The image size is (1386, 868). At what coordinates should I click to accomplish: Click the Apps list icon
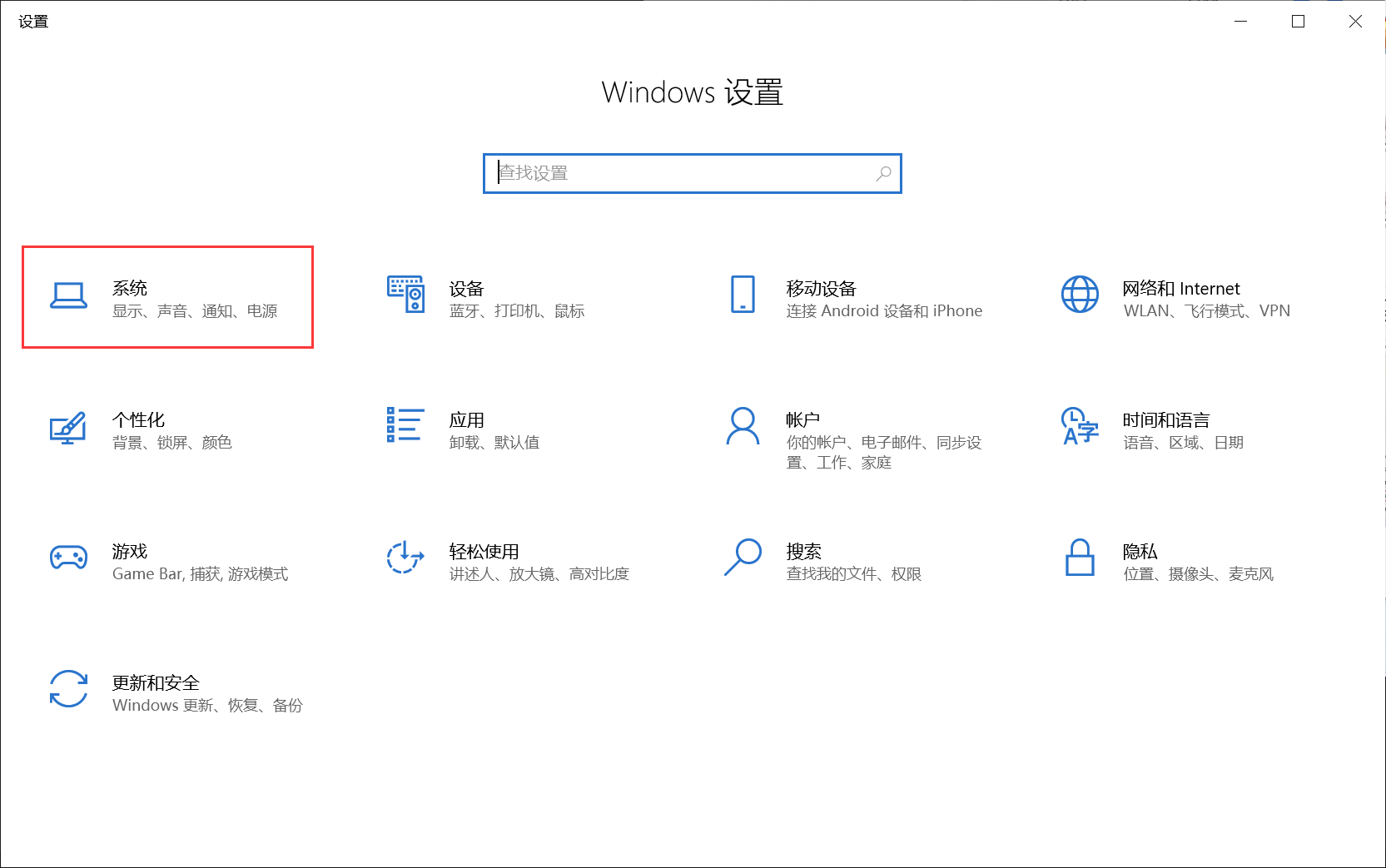[x=405, y=424]
